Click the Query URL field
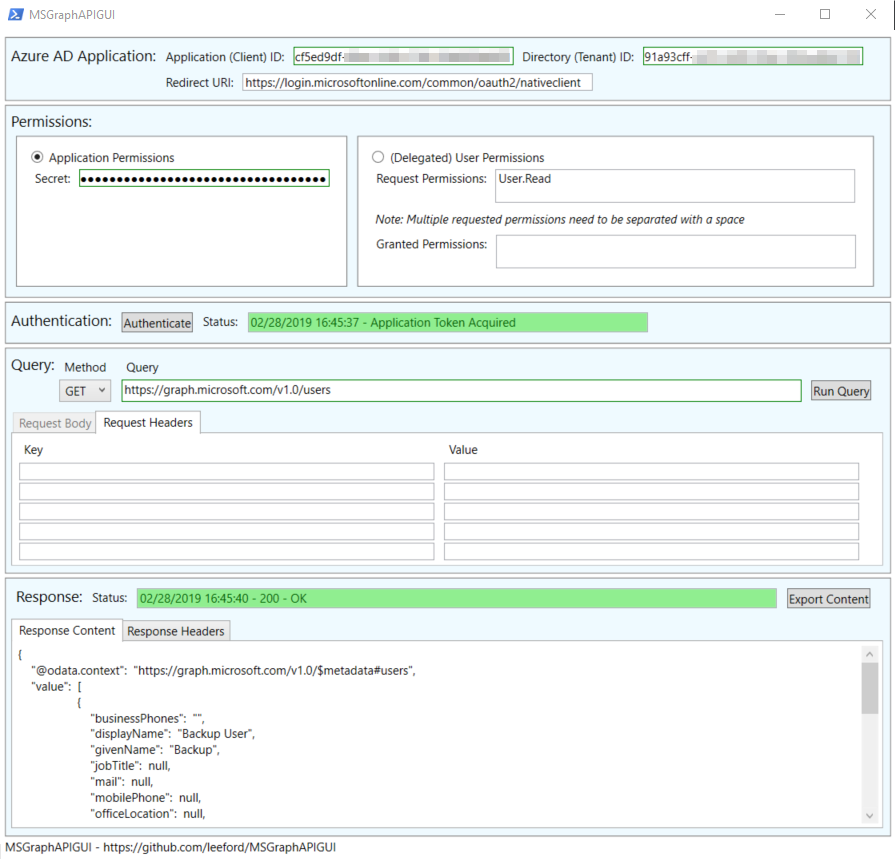Image resolution: width=895 pixels, height=859 pixels. 461,390
